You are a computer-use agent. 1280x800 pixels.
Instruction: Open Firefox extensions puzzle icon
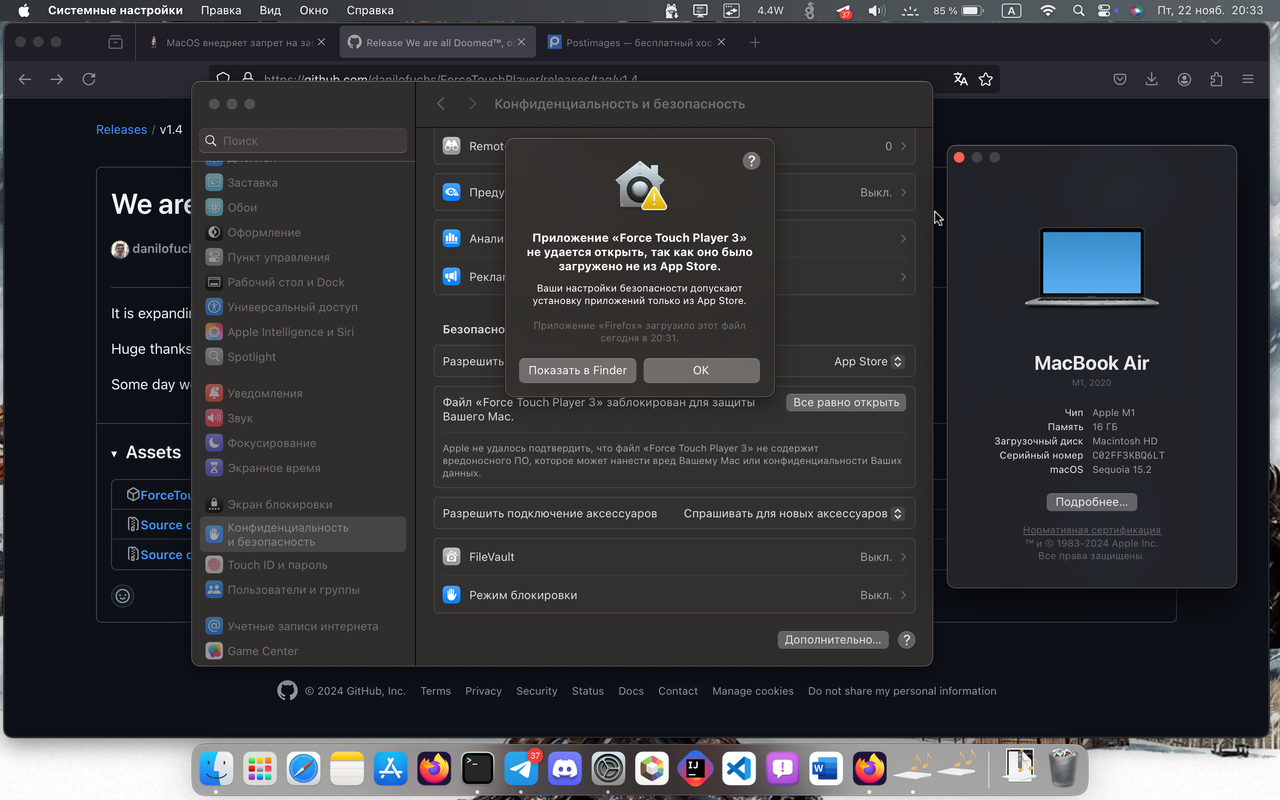[x=1216, y=79]
